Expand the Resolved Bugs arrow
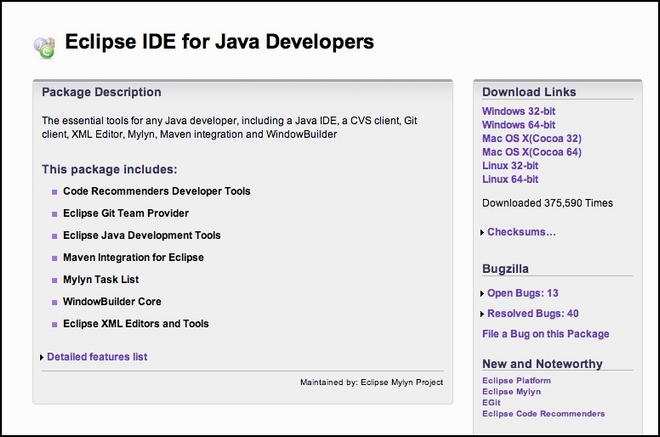The image size is (660, 437). (x=482, y=314)
